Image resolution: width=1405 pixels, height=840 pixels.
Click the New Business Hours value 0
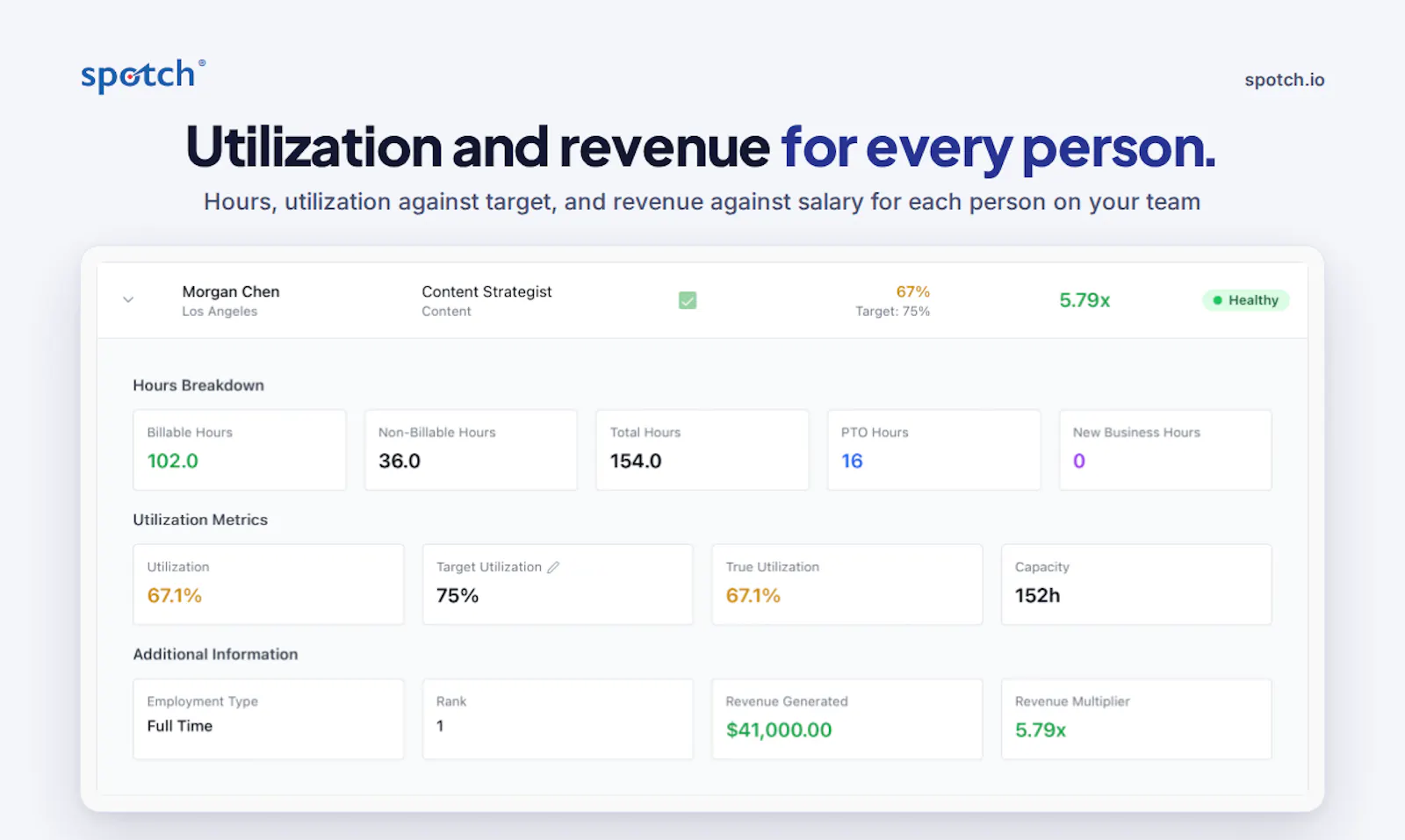pos(1079,461)
